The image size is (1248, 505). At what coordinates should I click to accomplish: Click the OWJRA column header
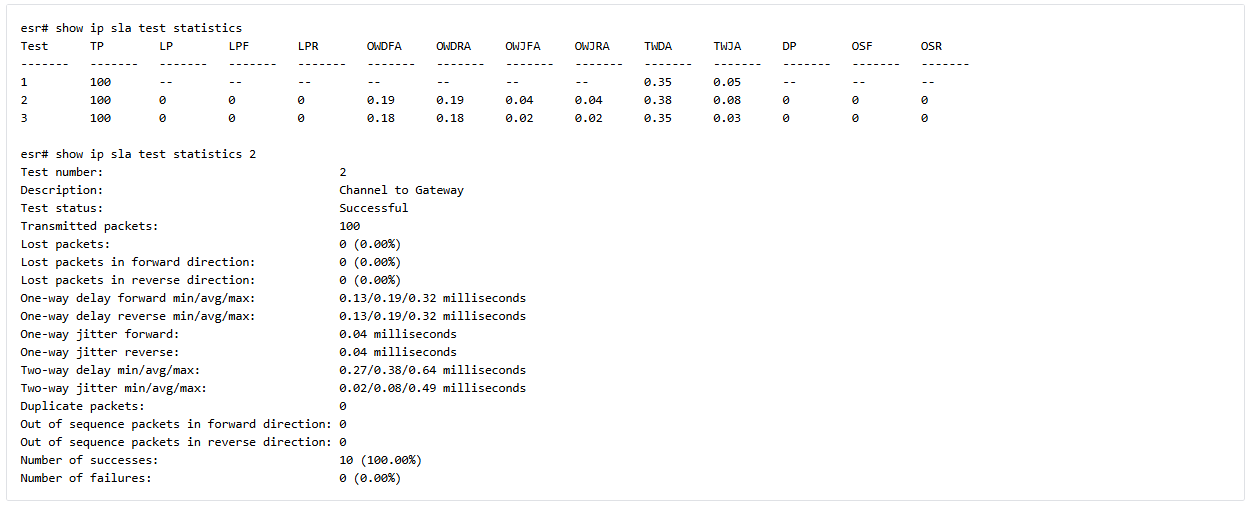[592, 46]
